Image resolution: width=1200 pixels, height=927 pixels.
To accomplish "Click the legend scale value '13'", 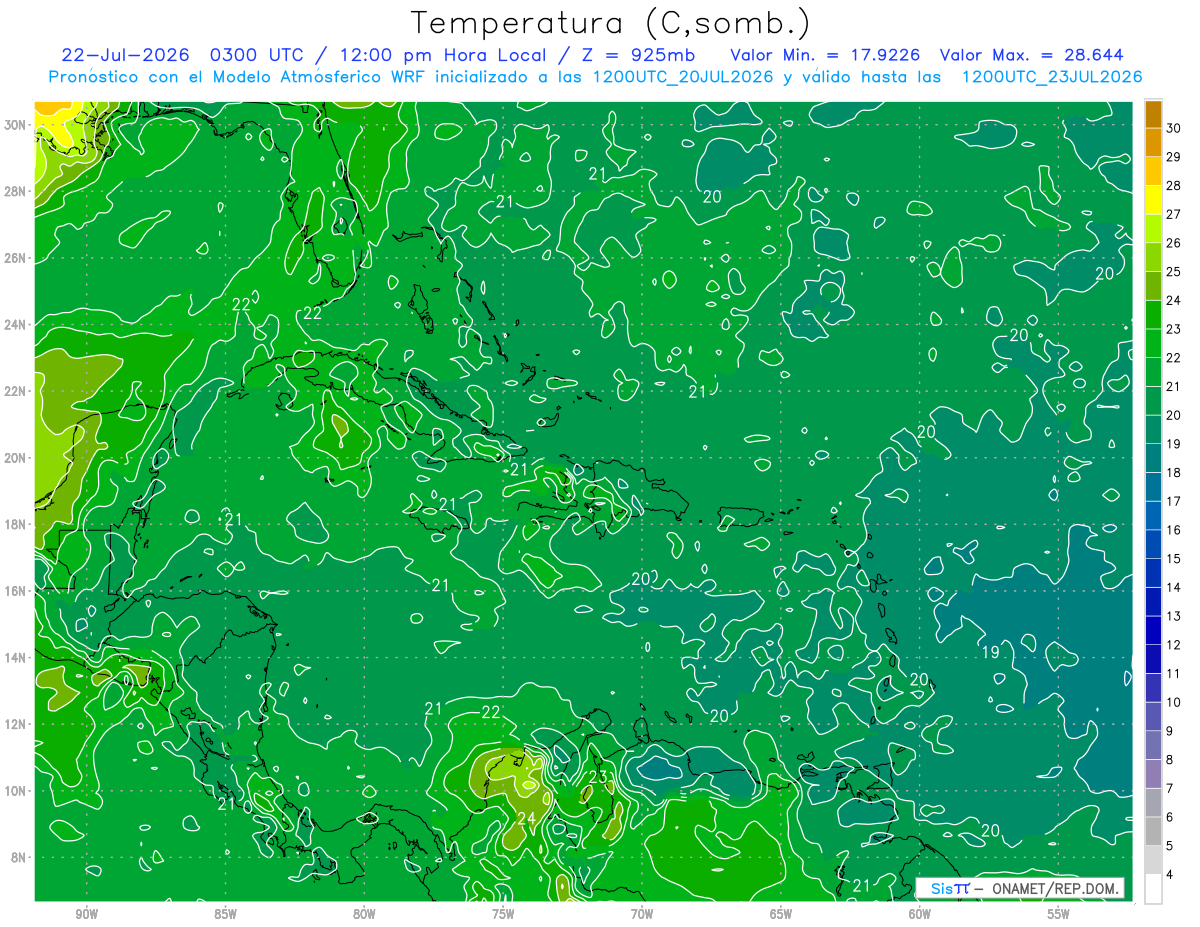I will pyautogui.click(x=1174, y=616).
